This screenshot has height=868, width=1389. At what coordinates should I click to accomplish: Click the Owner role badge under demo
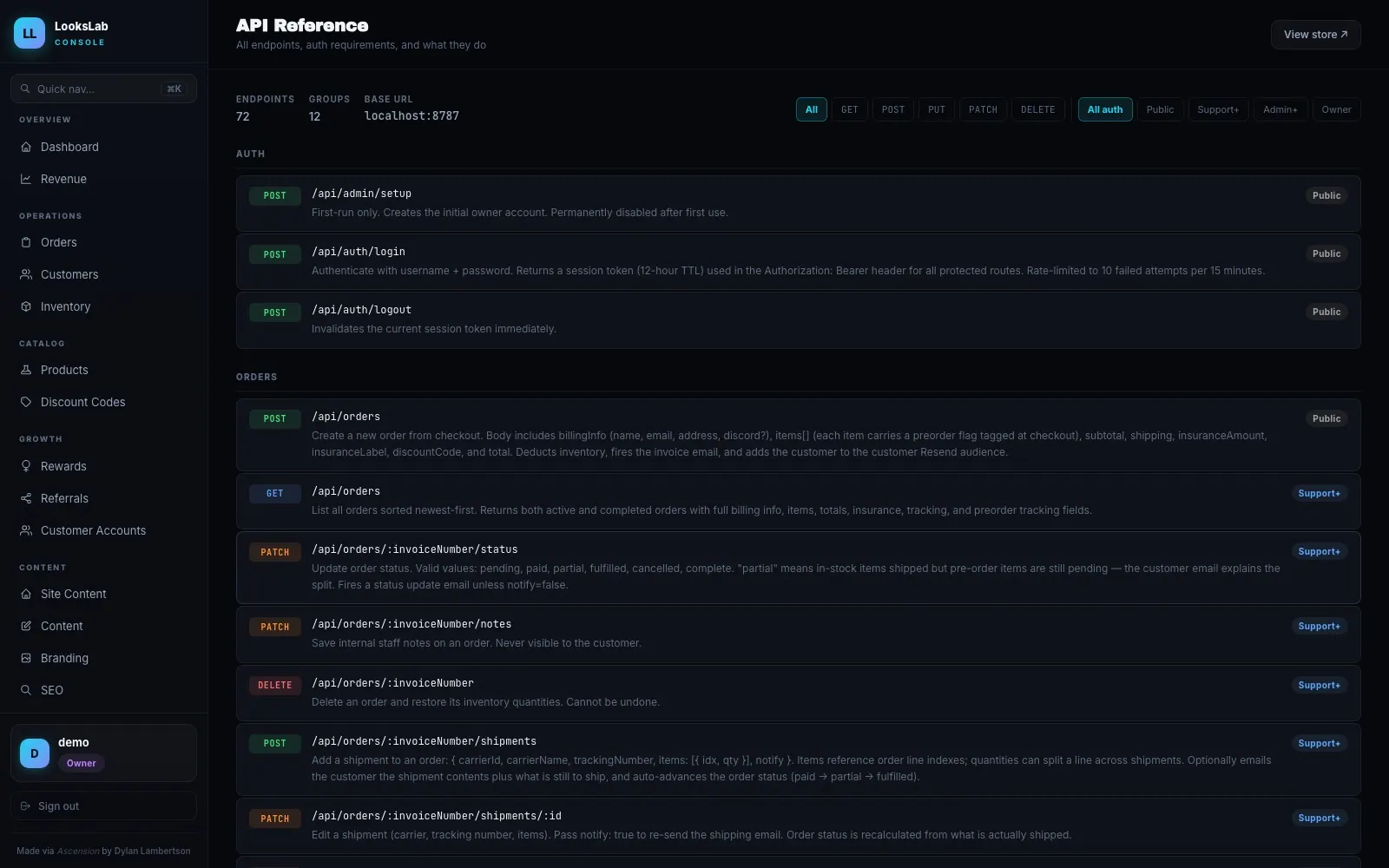[82, 763]
